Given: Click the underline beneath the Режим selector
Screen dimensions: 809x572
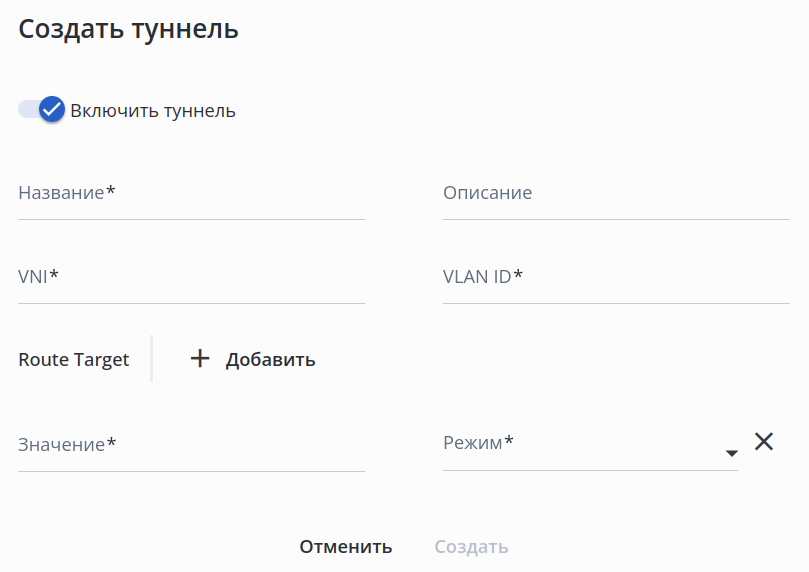Looking at the screenshot, I should (x=590, y=470).
